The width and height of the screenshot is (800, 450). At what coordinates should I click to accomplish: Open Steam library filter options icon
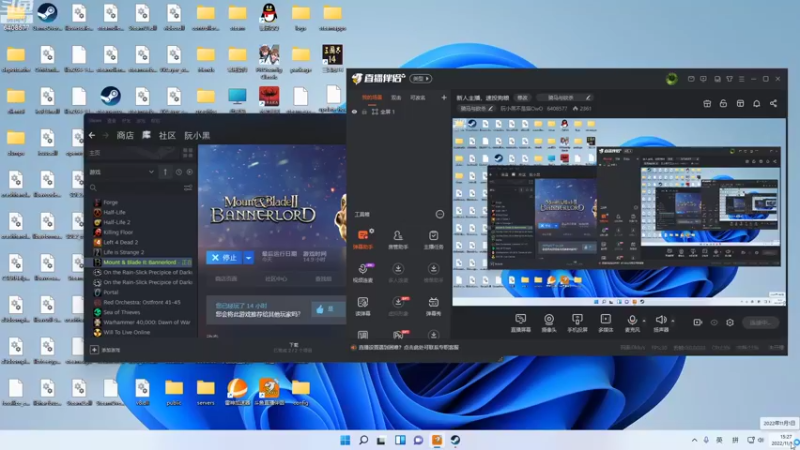click(188, 188)
